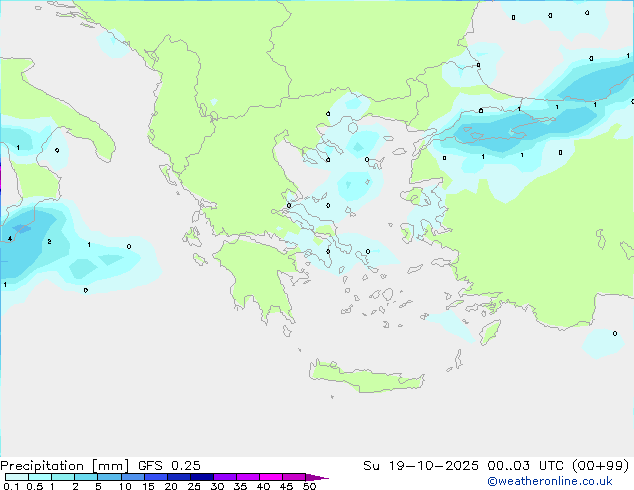Image resolution: width=634 pixels, height=490 pixels.
Task: Choose the 2–5 mm legend swatch
Action: pos(86,477)
